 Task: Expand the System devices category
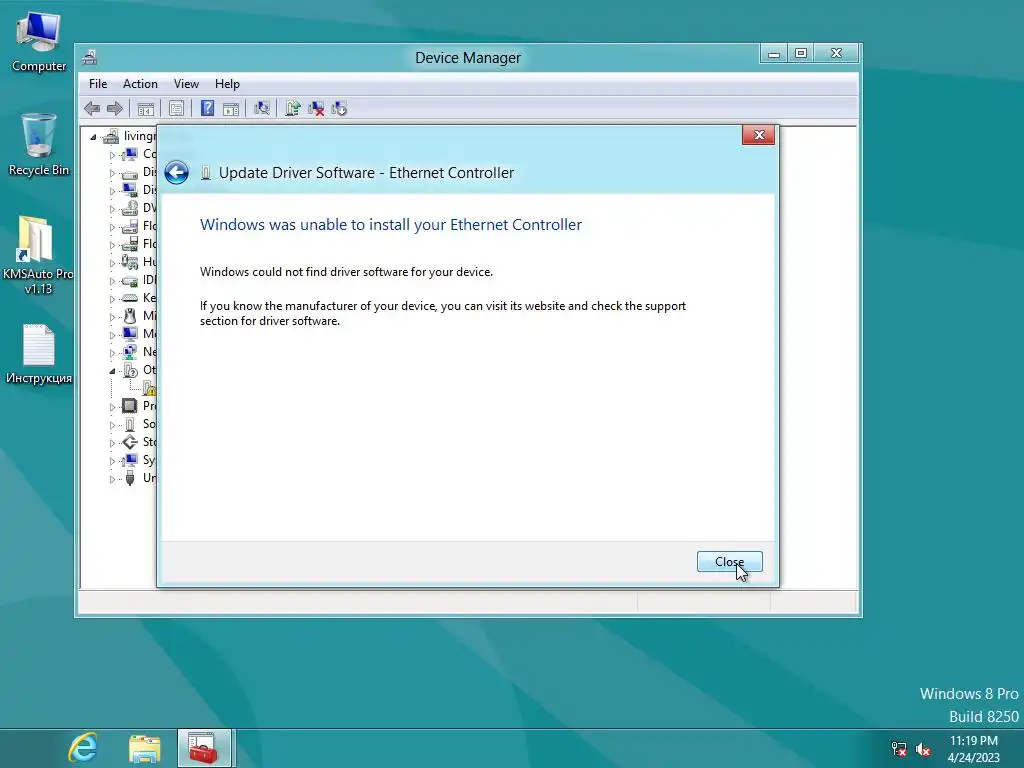[112, 461]
